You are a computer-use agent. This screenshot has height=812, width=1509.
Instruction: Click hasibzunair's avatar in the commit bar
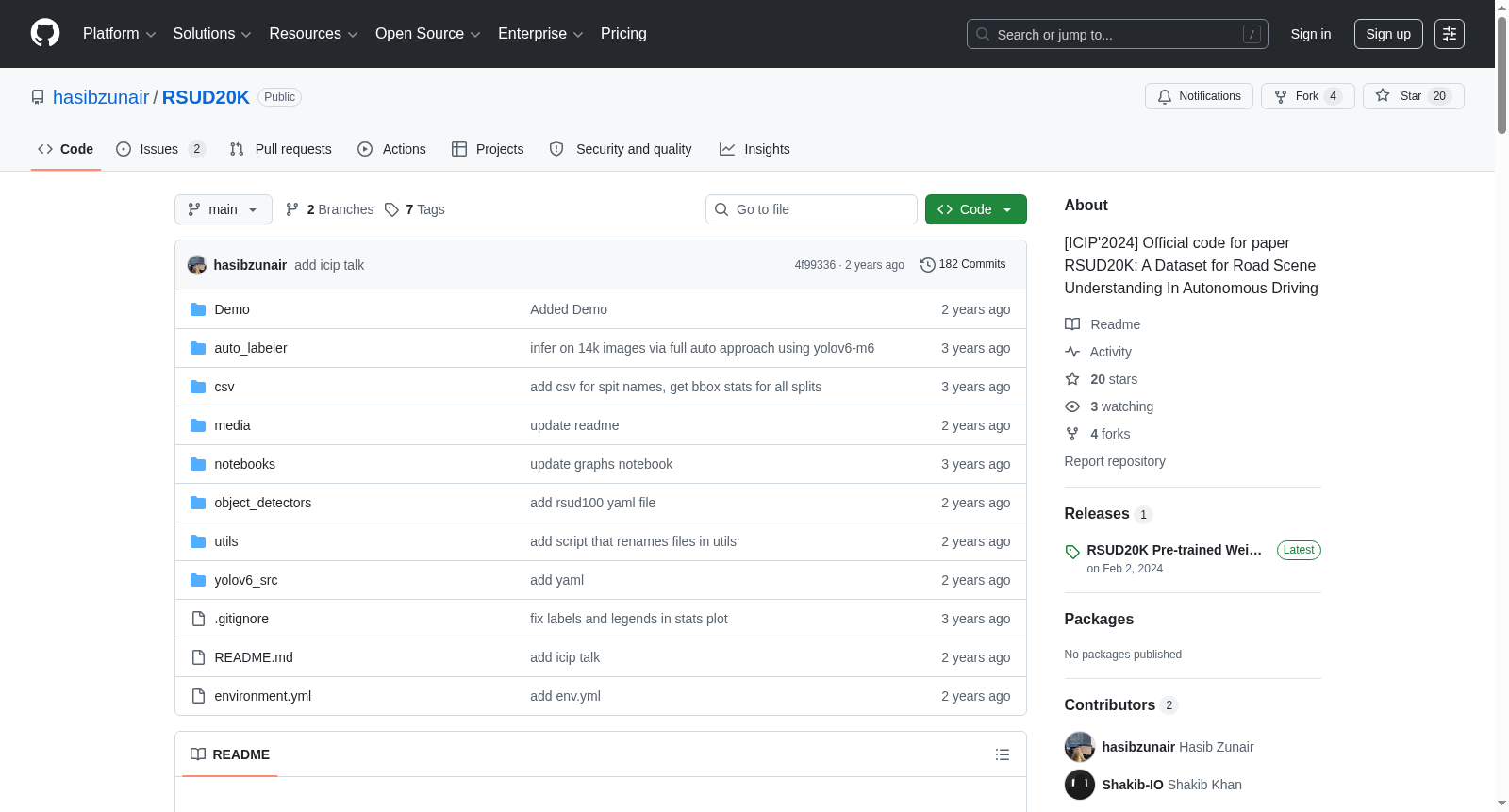(x=197, y=265)
